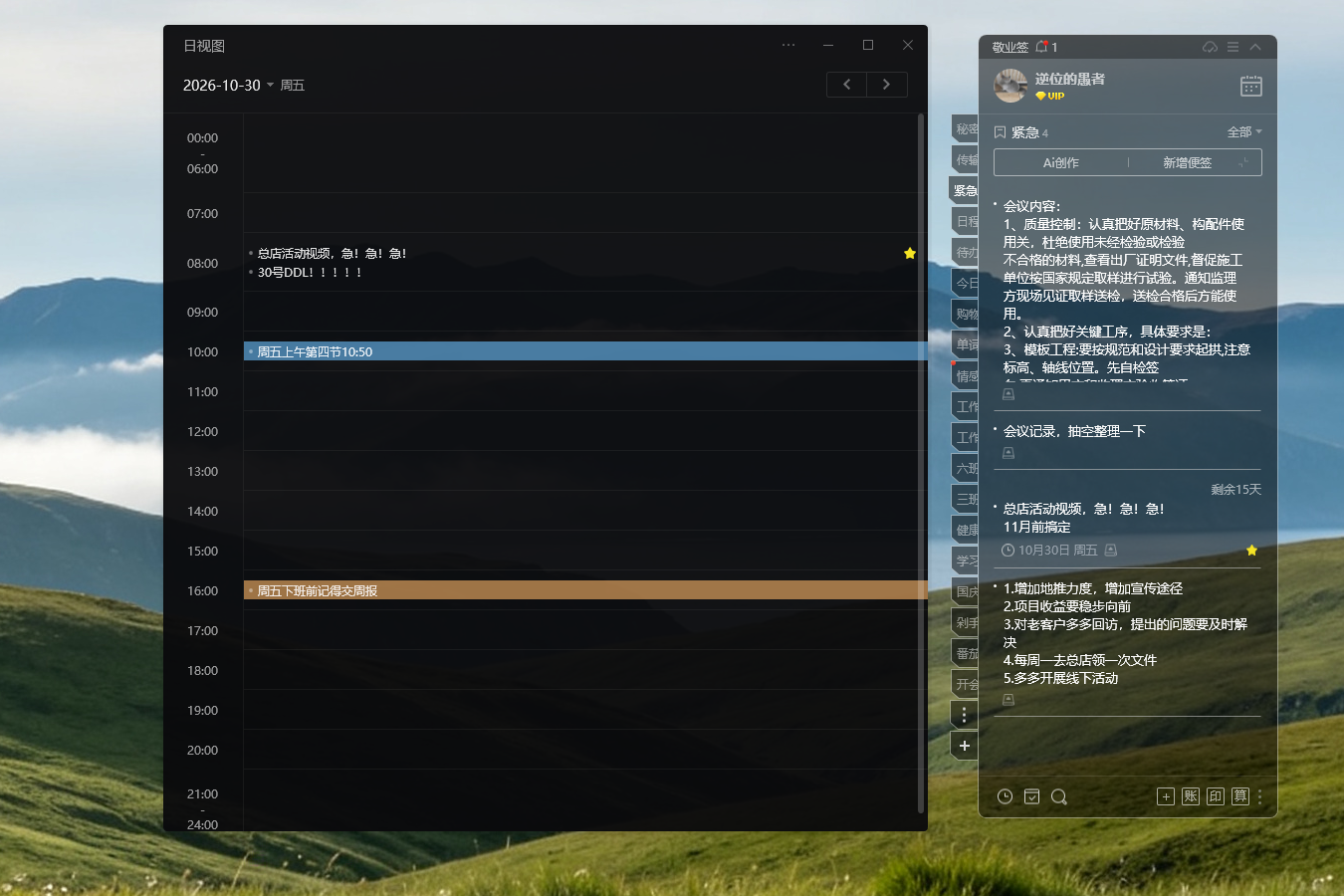Click the Ai创作 button

(x=1060, y=162)
